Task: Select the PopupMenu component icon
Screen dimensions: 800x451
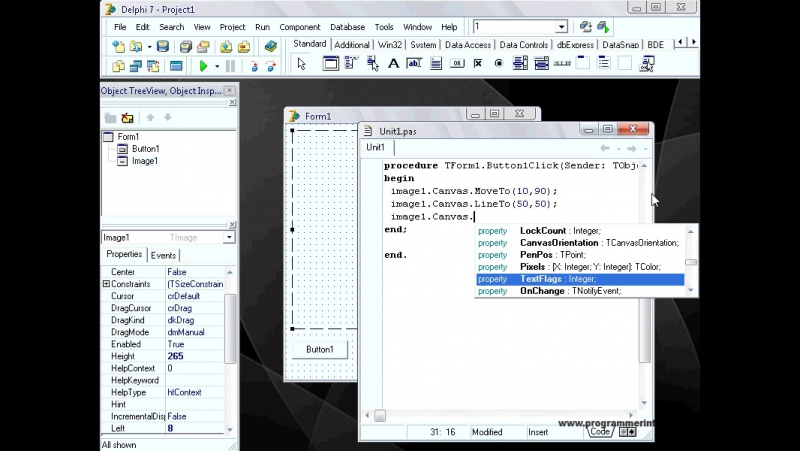Action: click(372, 64)
